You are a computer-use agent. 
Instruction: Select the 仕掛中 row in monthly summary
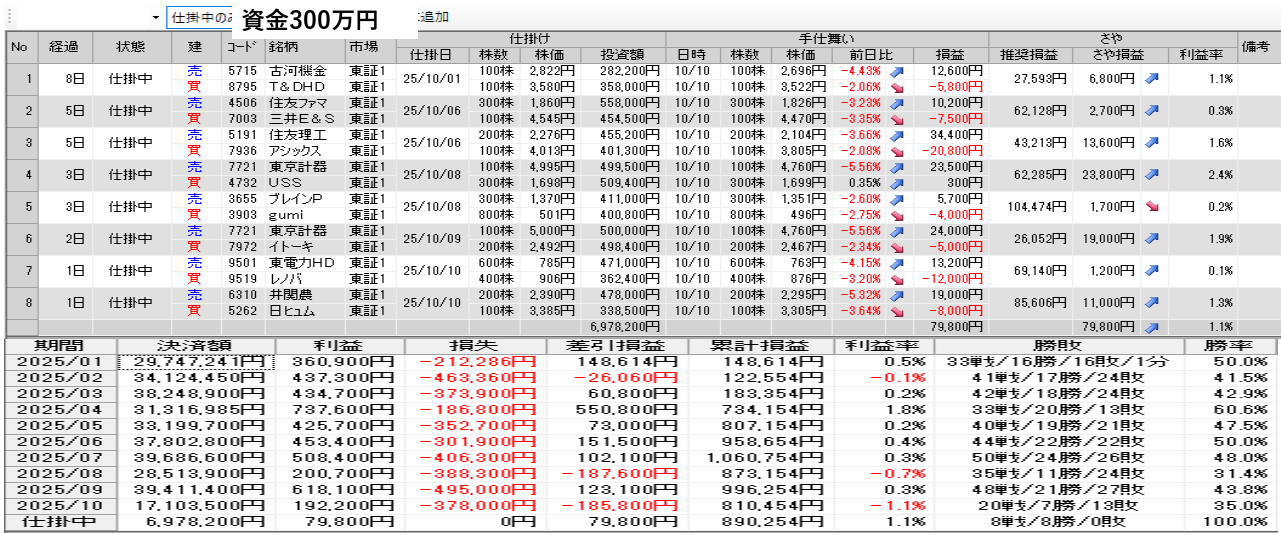(59, 522)
